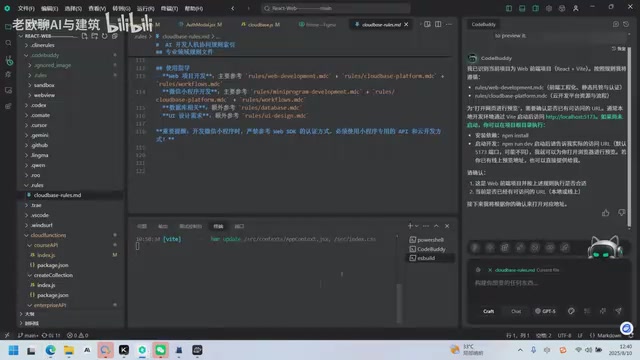The width and height of the screenshot is (640, 360).
Task: Toggle primary sidebar layout icon in title bar
Action: [509, 8]
